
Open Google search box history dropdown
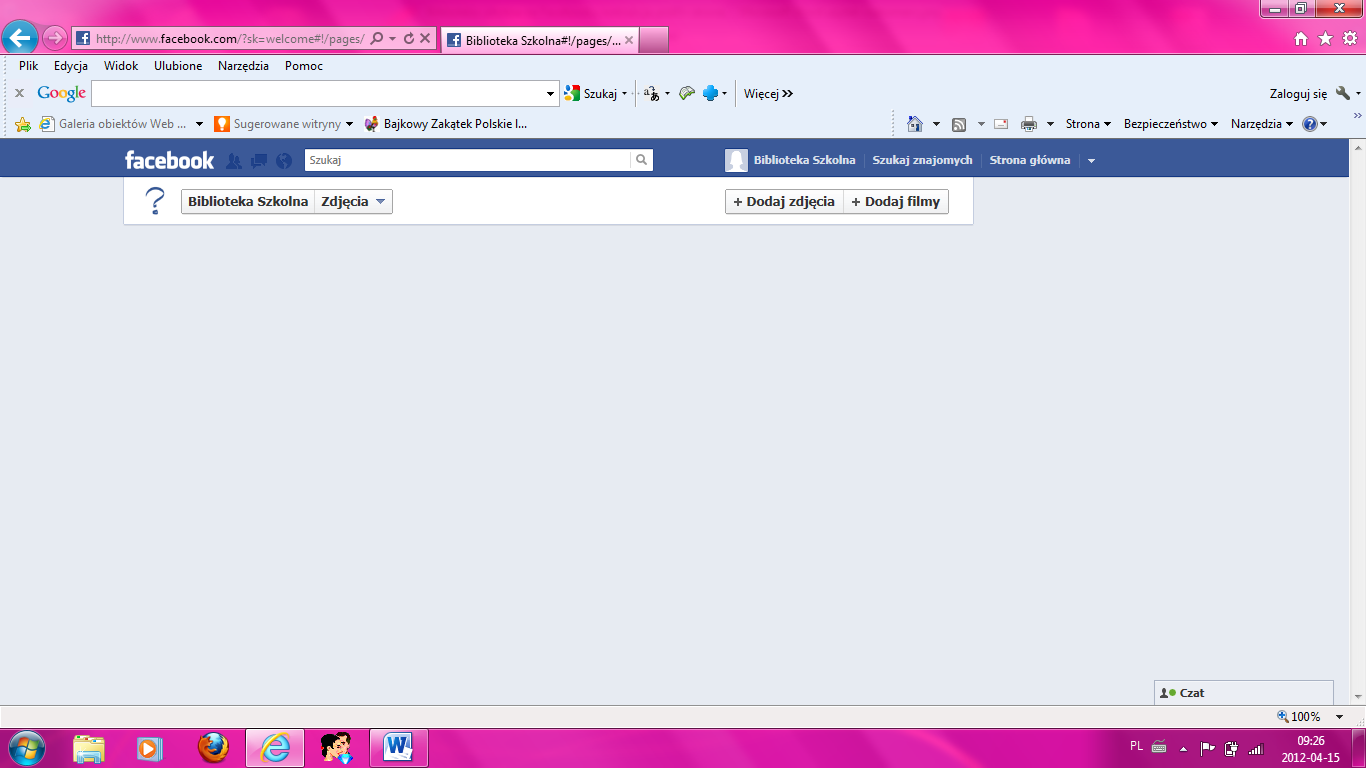(552, 93)
